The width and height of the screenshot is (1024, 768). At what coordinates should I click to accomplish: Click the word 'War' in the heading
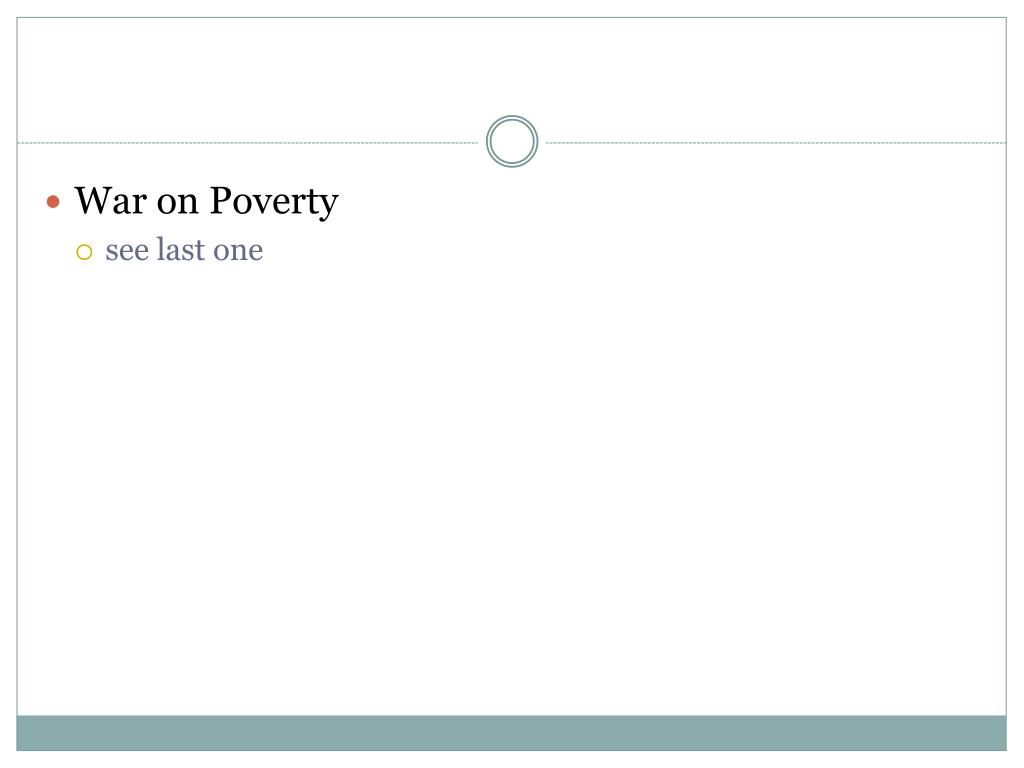(x=110, y=201)
